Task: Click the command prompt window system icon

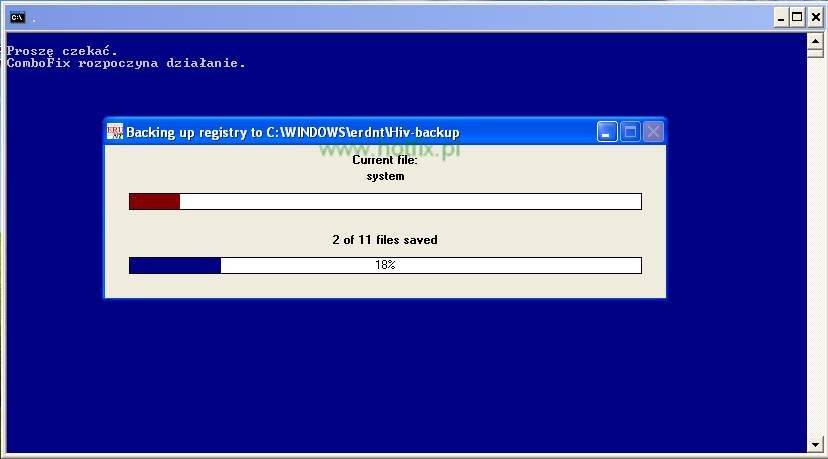Action: 17,17
